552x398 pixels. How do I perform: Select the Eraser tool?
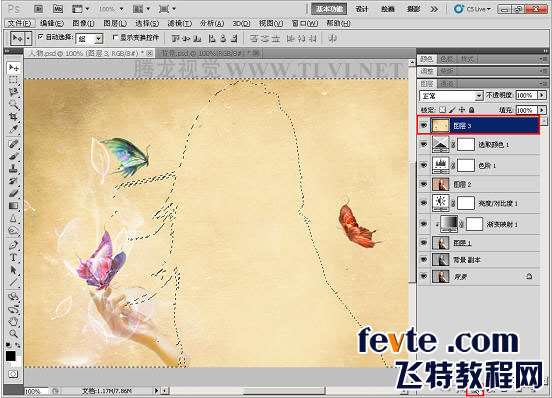point(13,193)
